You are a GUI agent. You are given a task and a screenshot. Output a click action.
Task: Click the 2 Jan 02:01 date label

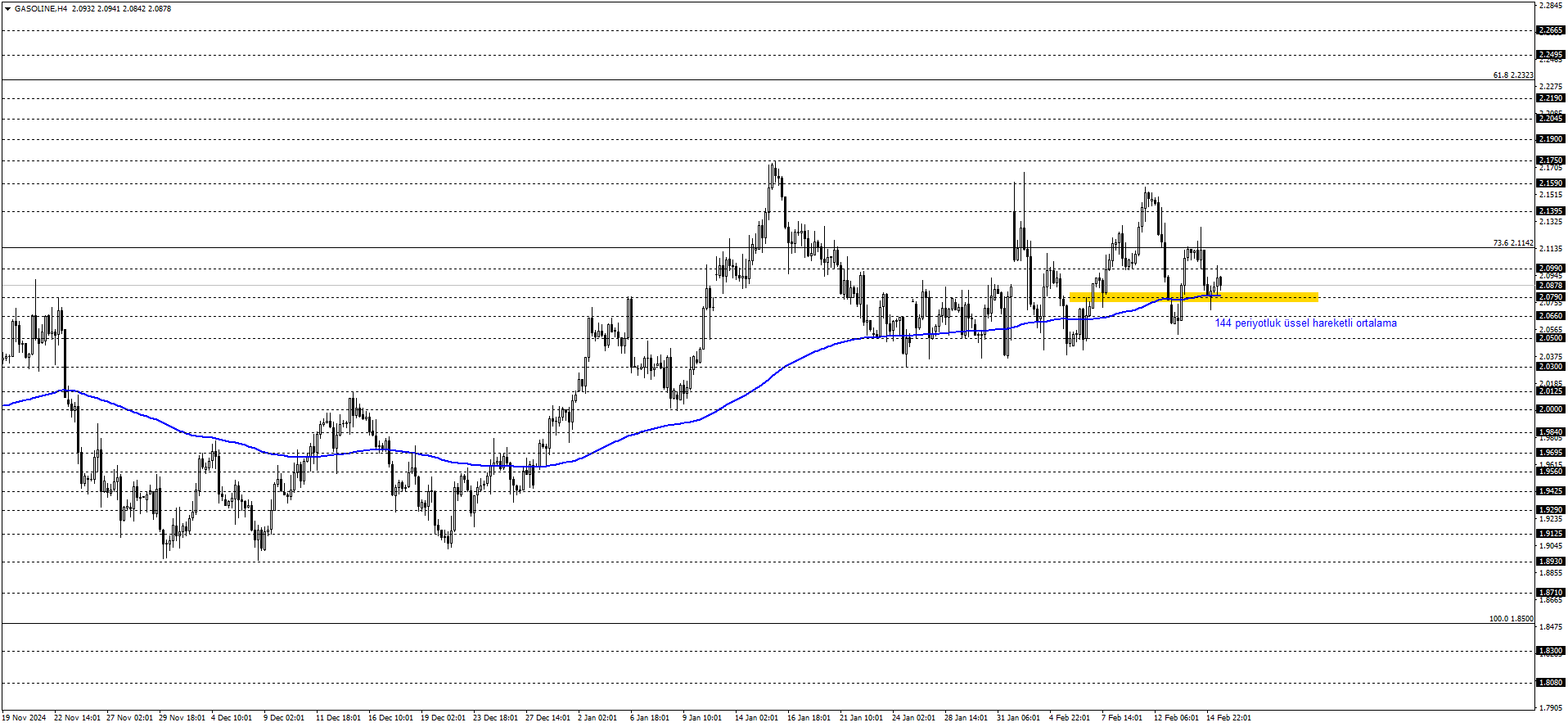pyautogui.click(x=597, y=718)
